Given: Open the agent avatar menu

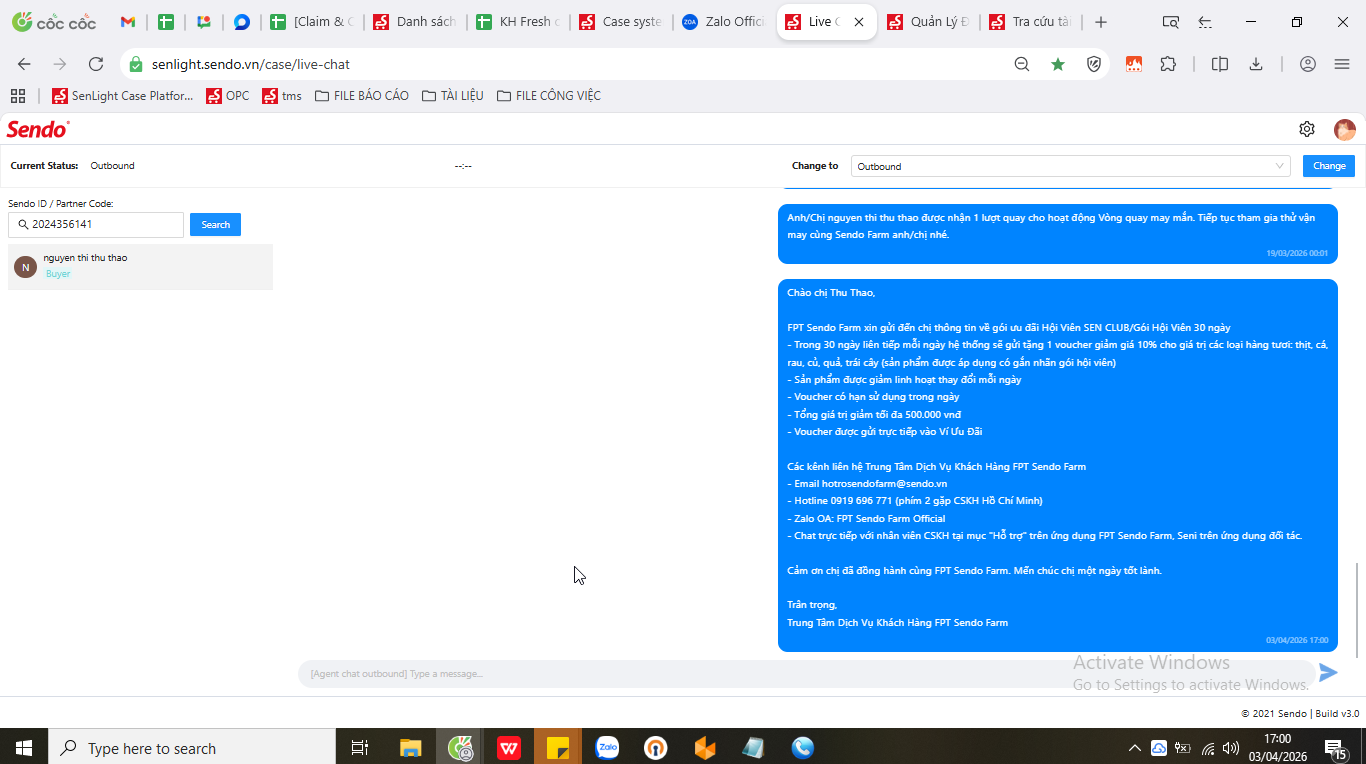Looking at the screenshot, I should (x=1345, y=129).
